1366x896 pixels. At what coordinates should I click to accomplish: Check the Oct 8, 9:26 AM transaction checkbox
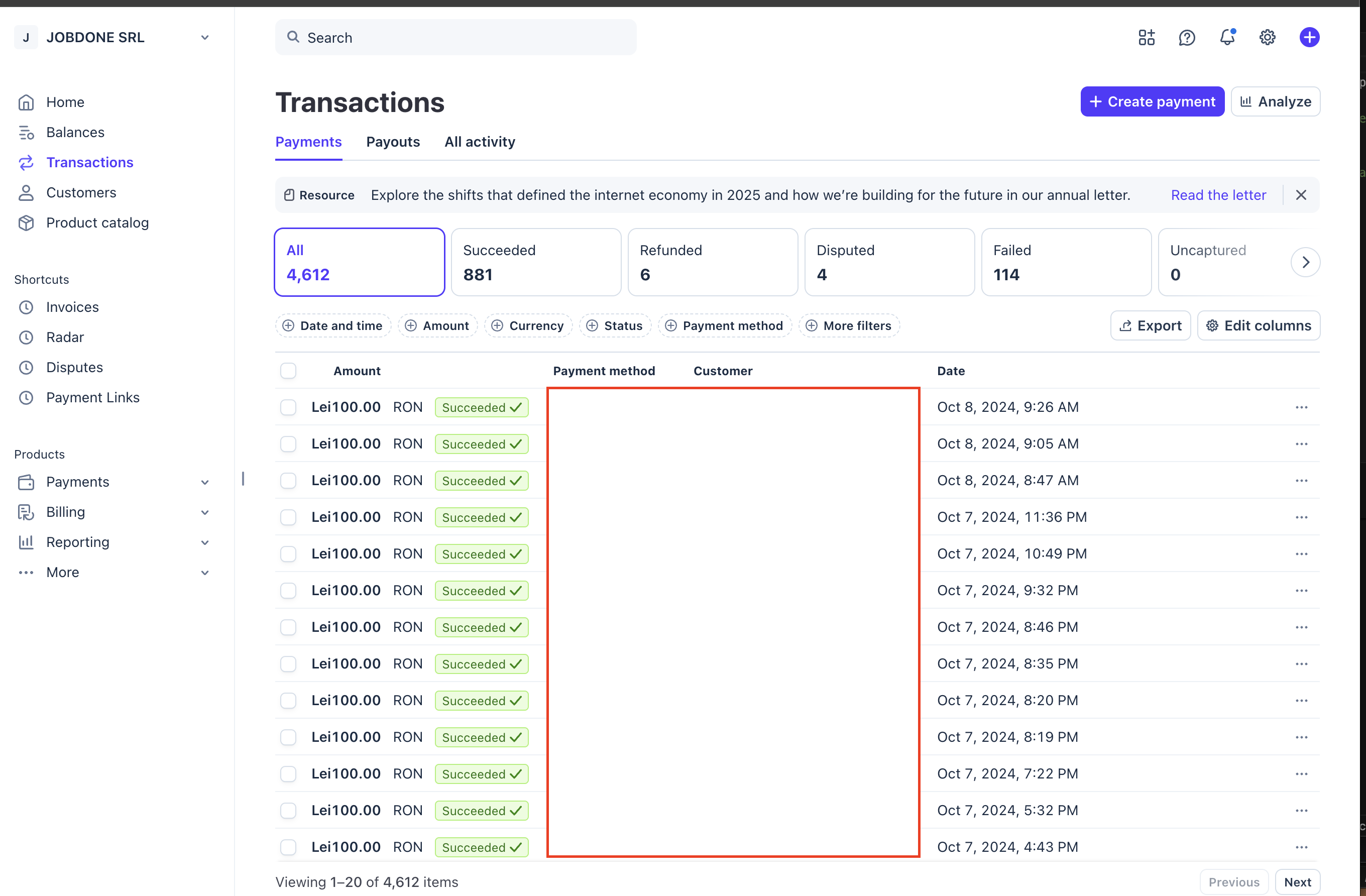[288, 407]
